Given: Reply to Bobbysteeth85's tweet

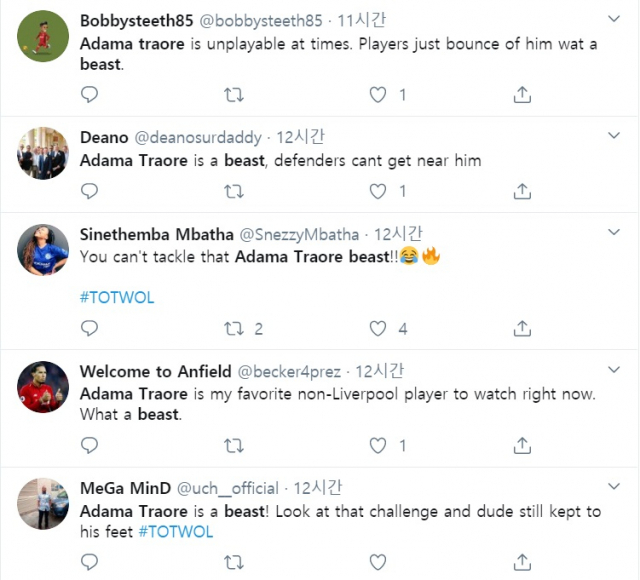Looking at the screenshot, I should 89,95.
